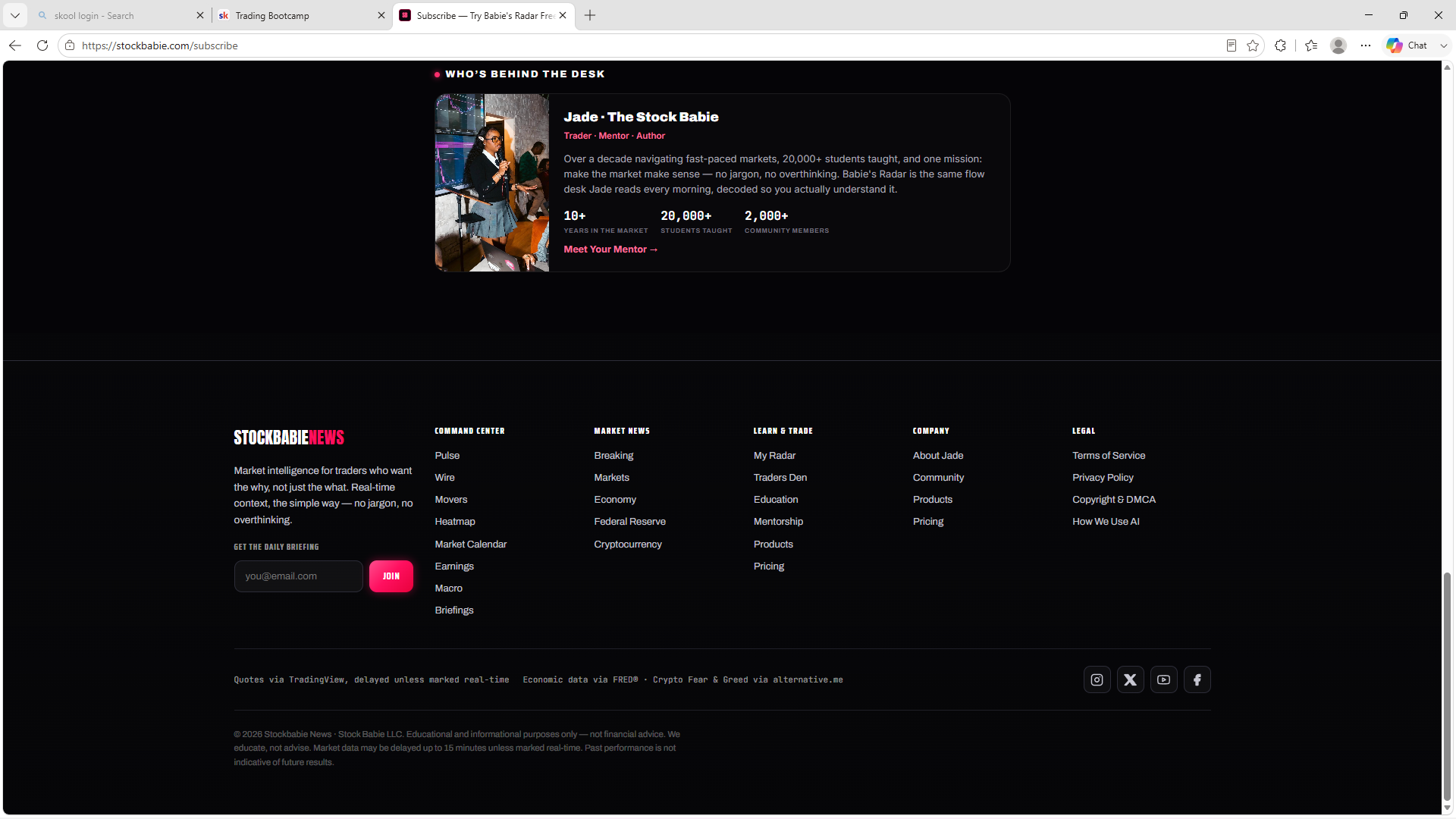
Task: Add this page to favorites
Action: (1253, 45)
